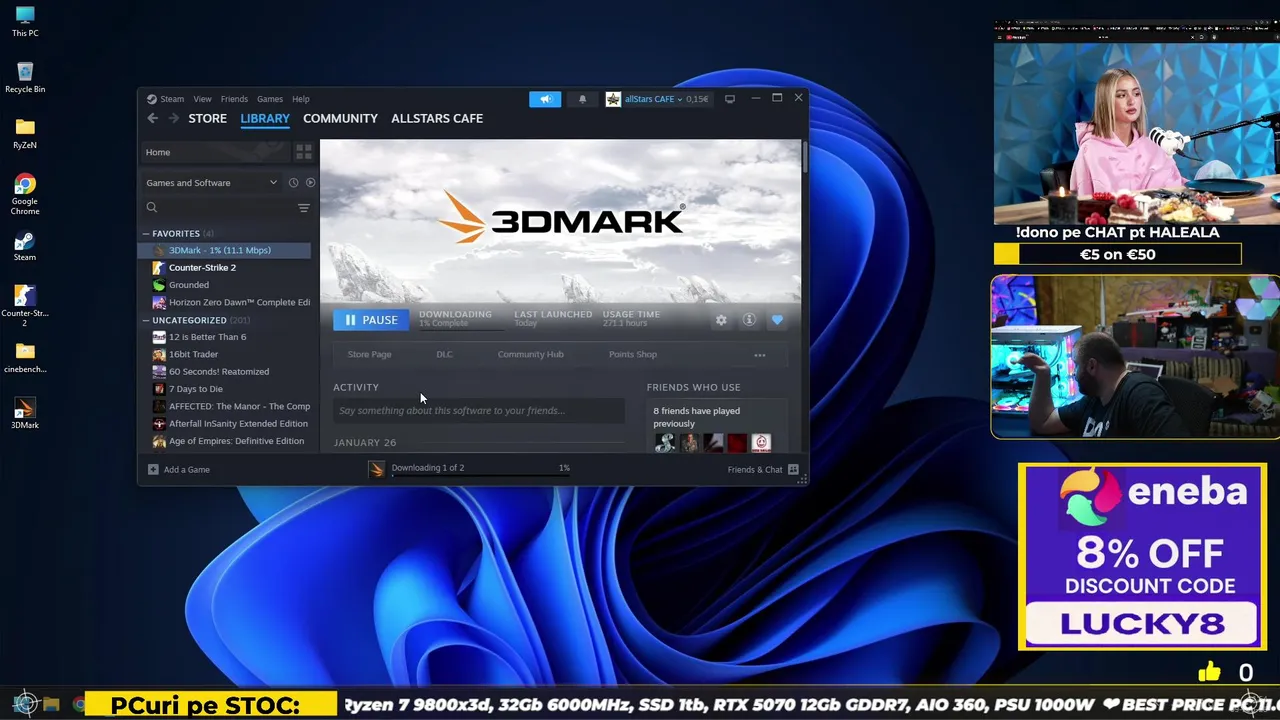The height and width of the screenshot is (720, 1280).
Task: Open the Steam notifications bell
Action: (x=582, y=99)
